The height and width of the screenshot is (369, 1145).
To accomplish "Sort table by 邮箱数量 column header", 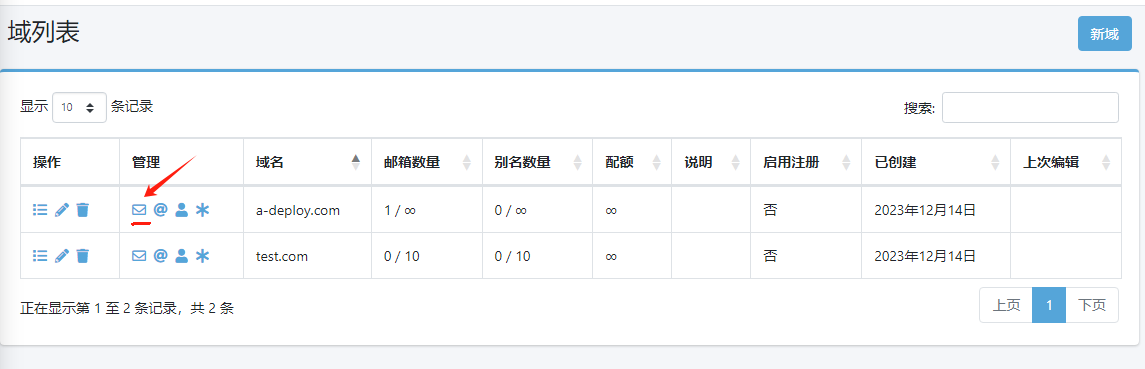I will pyautogui.click(x=427, y=162).
